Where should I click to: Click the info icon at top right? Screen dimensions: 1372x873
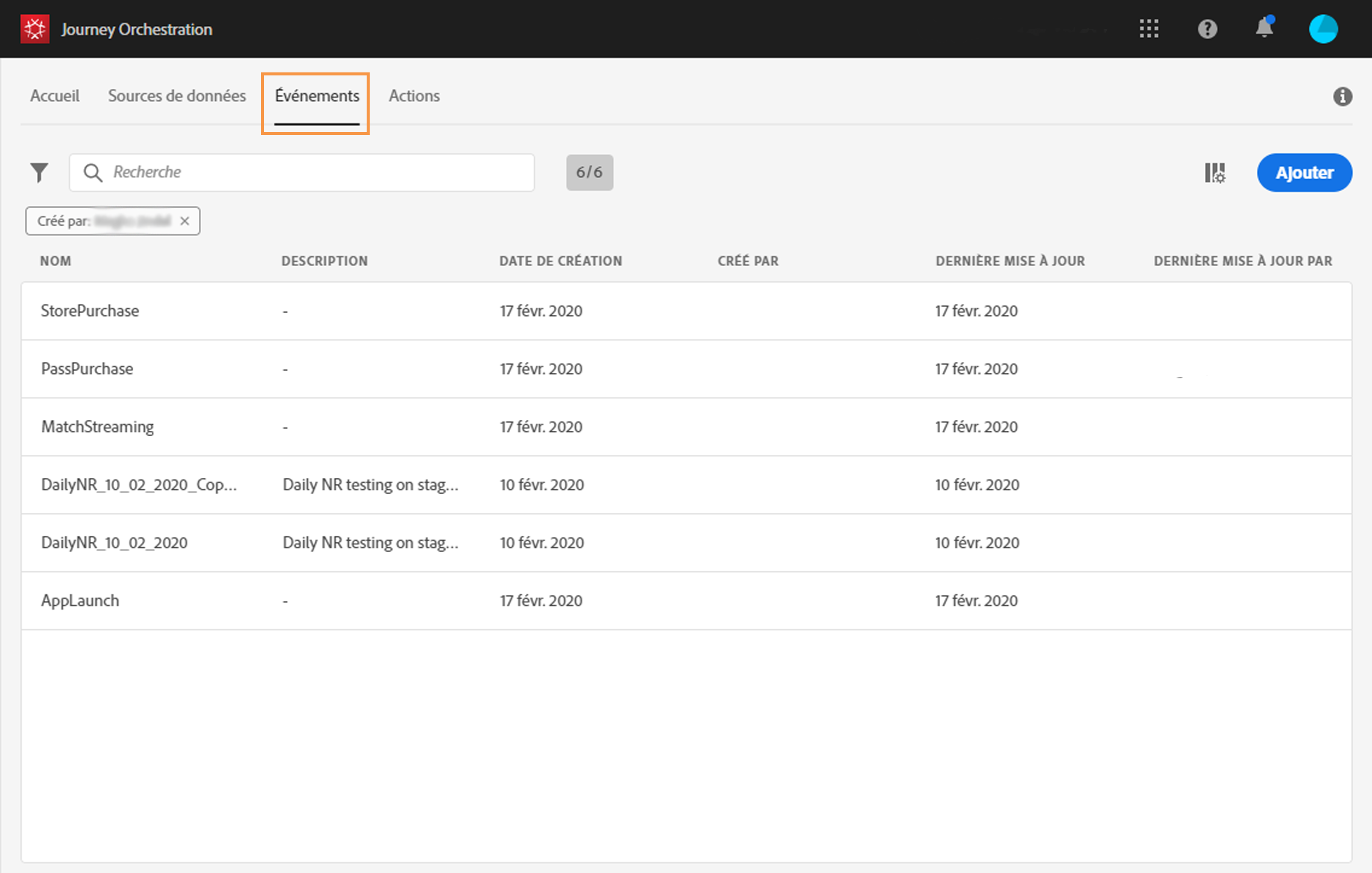click(1342, 97)
